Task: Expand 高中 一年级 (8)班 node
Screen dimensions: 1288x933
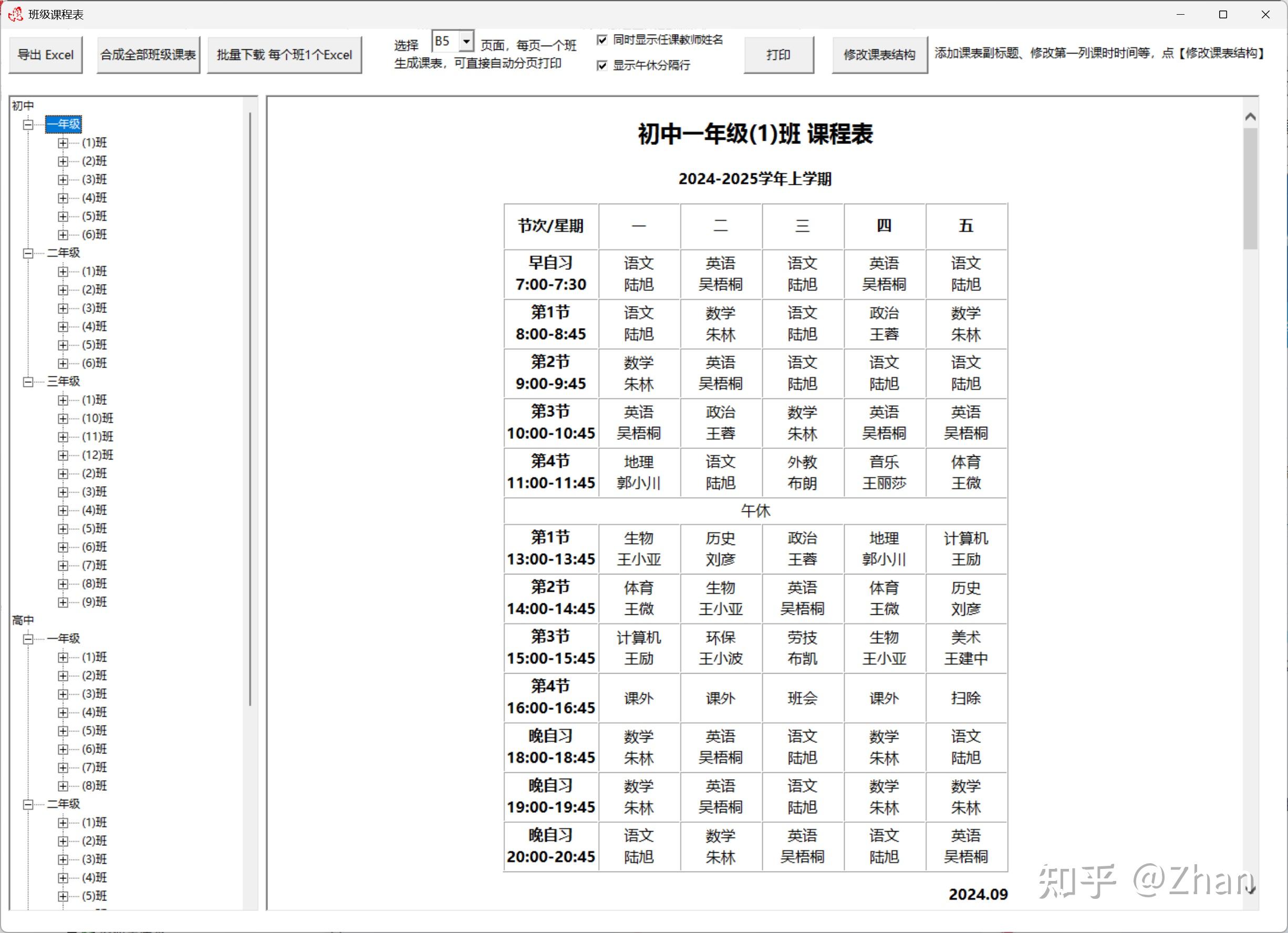Action: (x=63, y=786)
